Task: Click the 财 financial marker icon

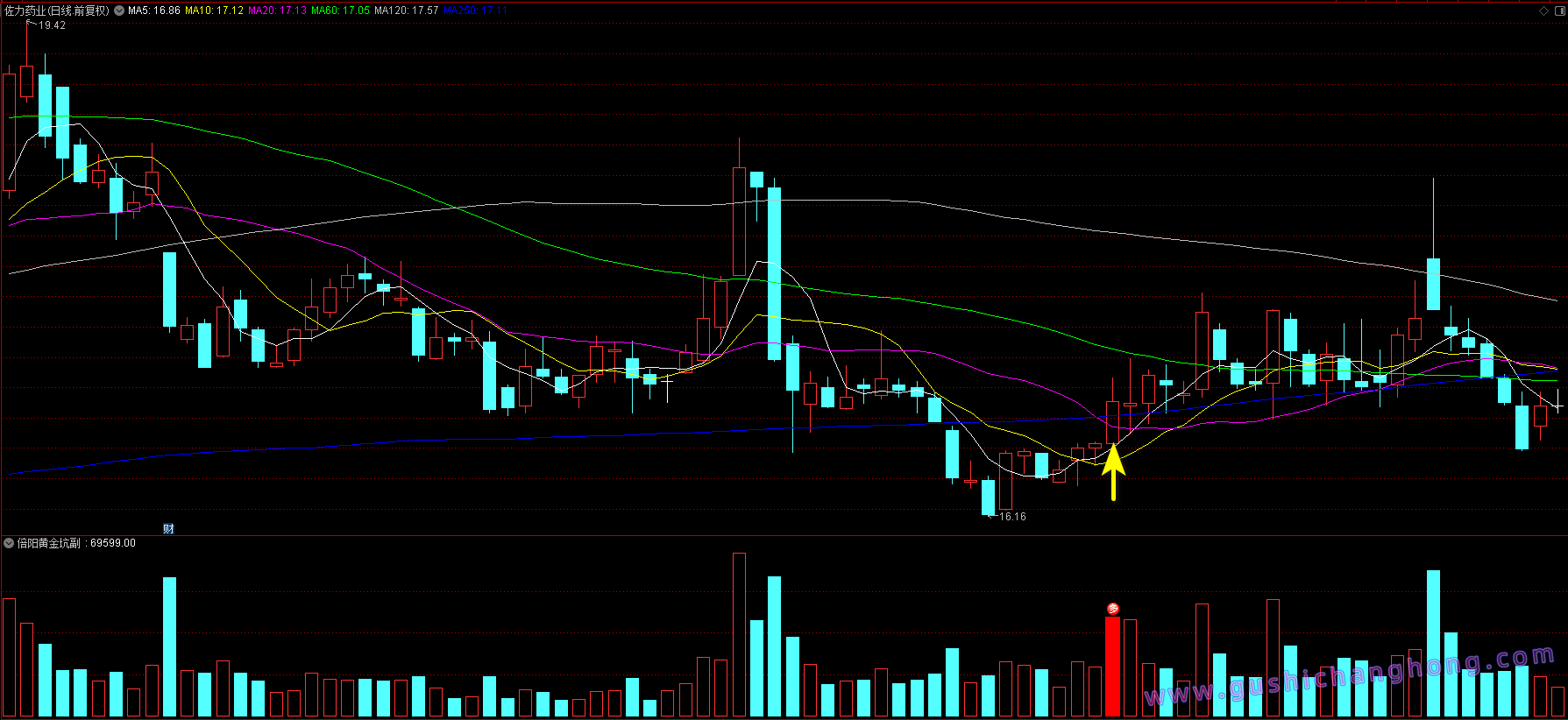Action: click(x=168, y=528)
